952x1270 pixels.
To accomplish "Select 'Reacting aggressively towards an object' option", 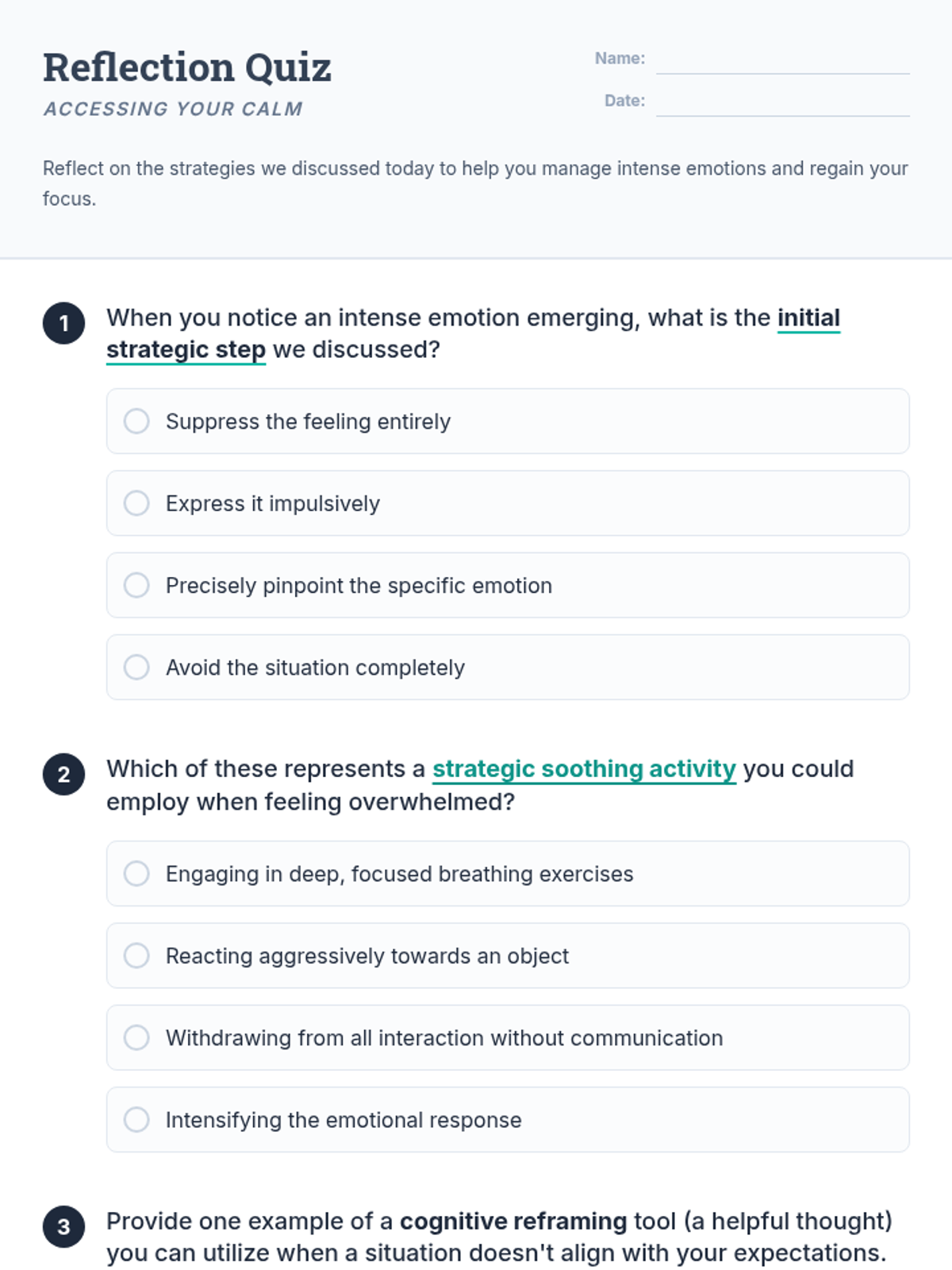I will (x=508, y=956).
